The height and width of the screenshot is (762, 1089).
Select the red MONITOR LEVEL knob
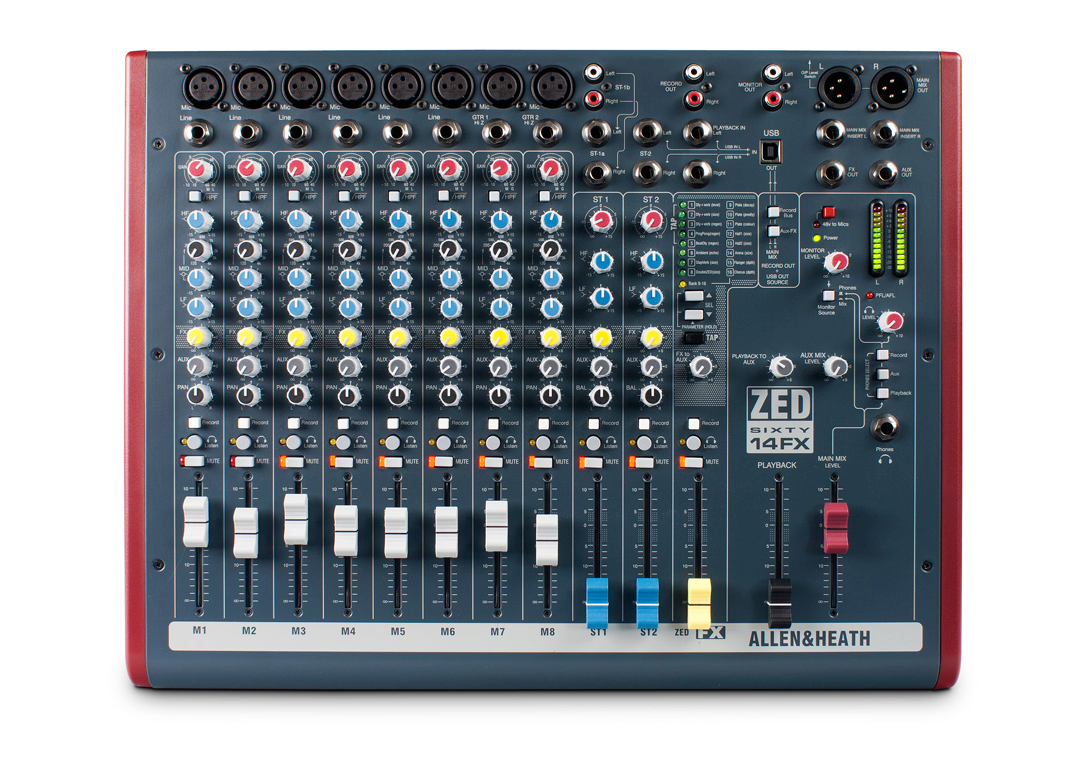(836, 261)
